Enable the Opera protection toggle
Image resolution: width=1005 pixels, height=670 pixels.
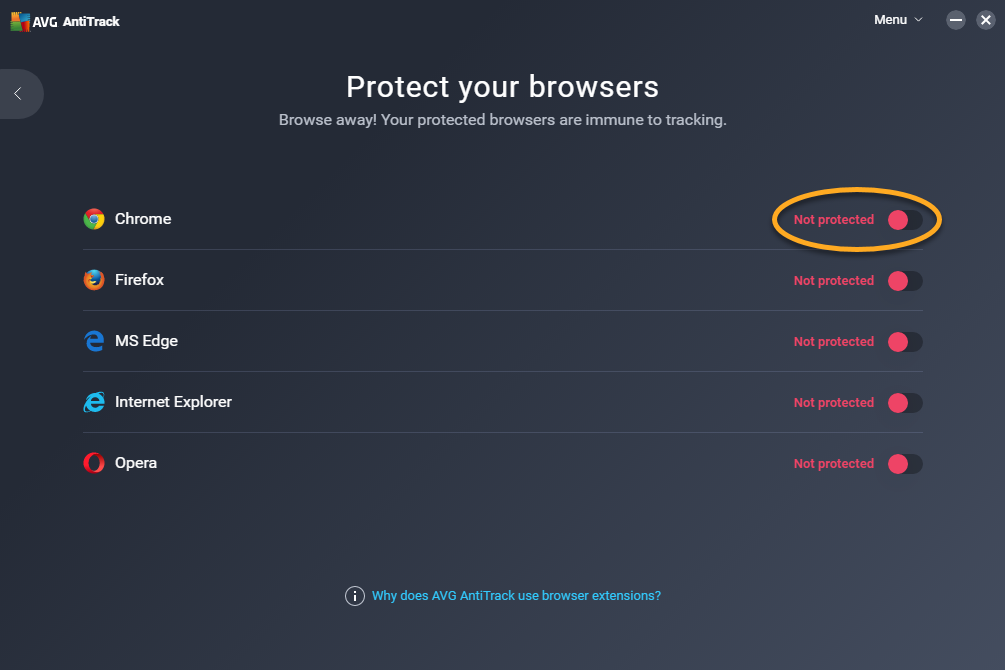[x=905, y=464]
